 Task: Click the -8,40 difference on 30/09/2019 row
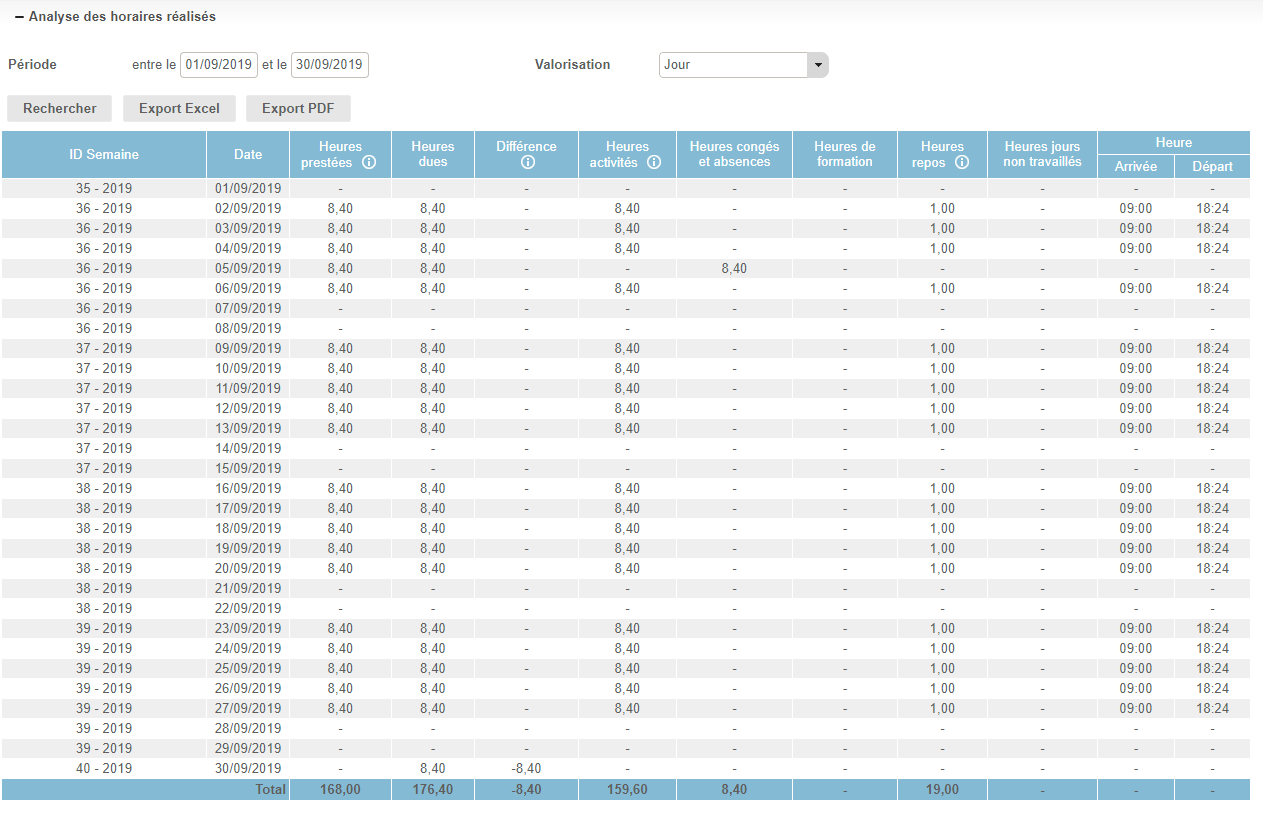coord(526,768)
